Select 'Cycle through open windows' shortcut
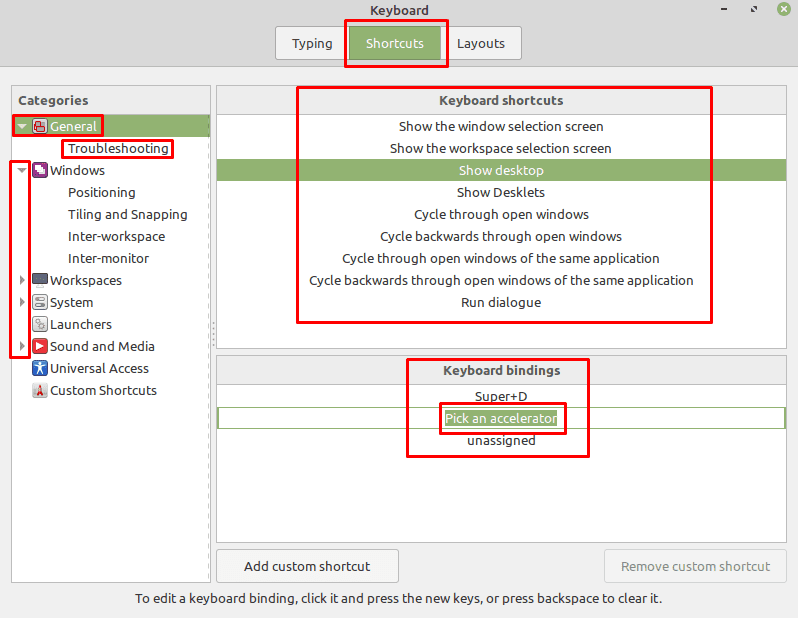 click(x=501, y=214)
